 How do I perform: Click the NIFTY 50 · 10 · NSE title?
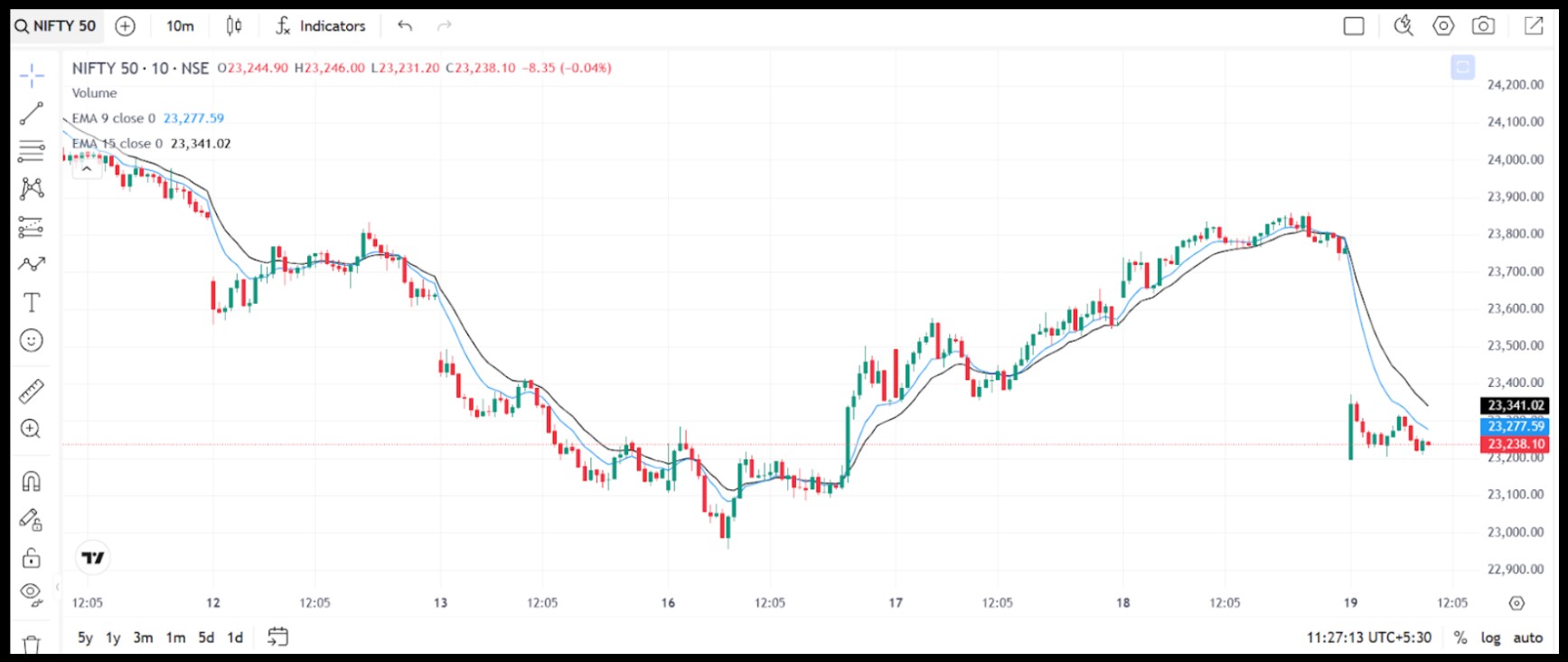140,68
